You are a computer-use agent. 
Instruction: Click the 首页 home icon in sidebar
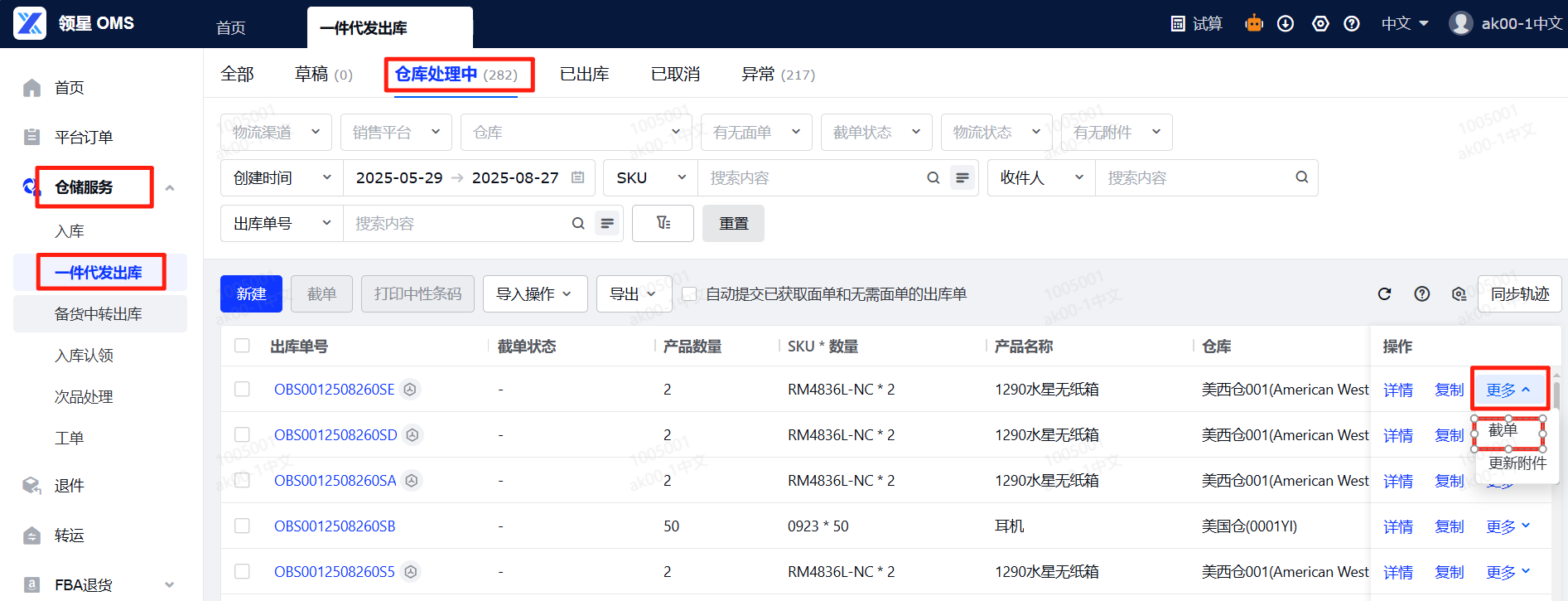click(32, 87)
